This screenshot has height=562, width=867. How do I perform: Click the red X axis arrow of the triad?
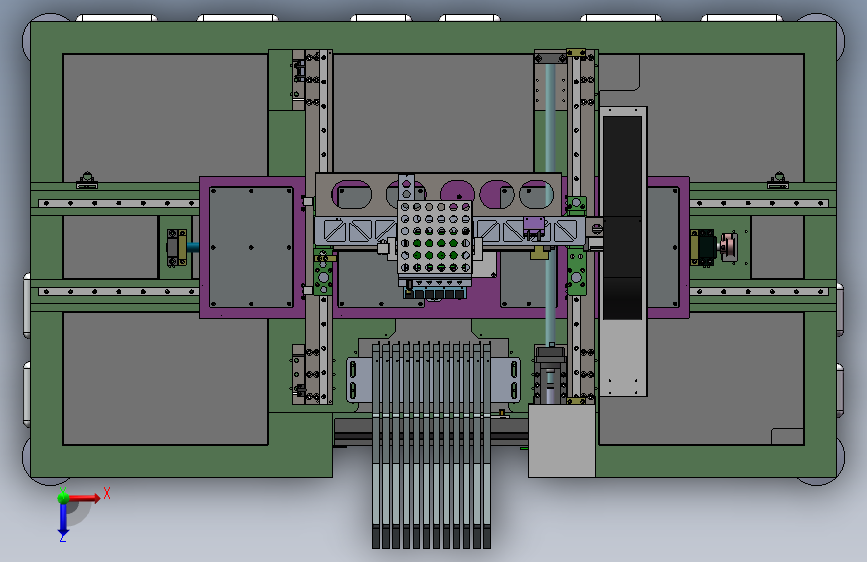tap(83, 498)
